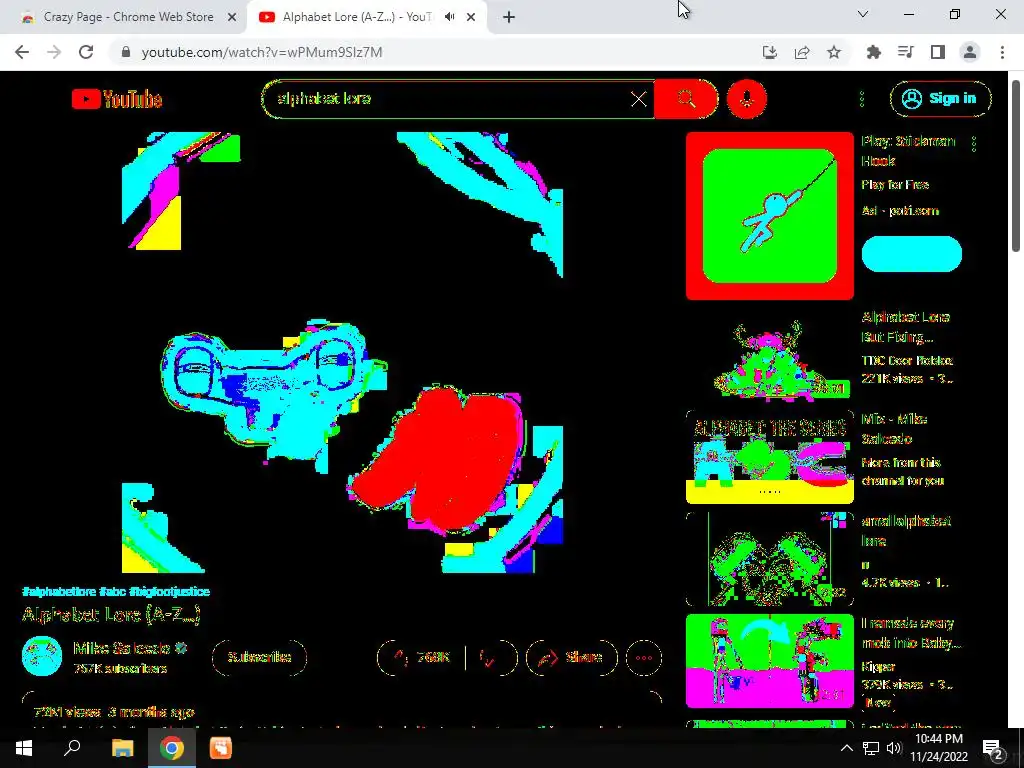Viewport: 1024px width, 768px height.
Task: Go back with the browser back arrow
Action: pyautogui.click(x=22, y=52)
